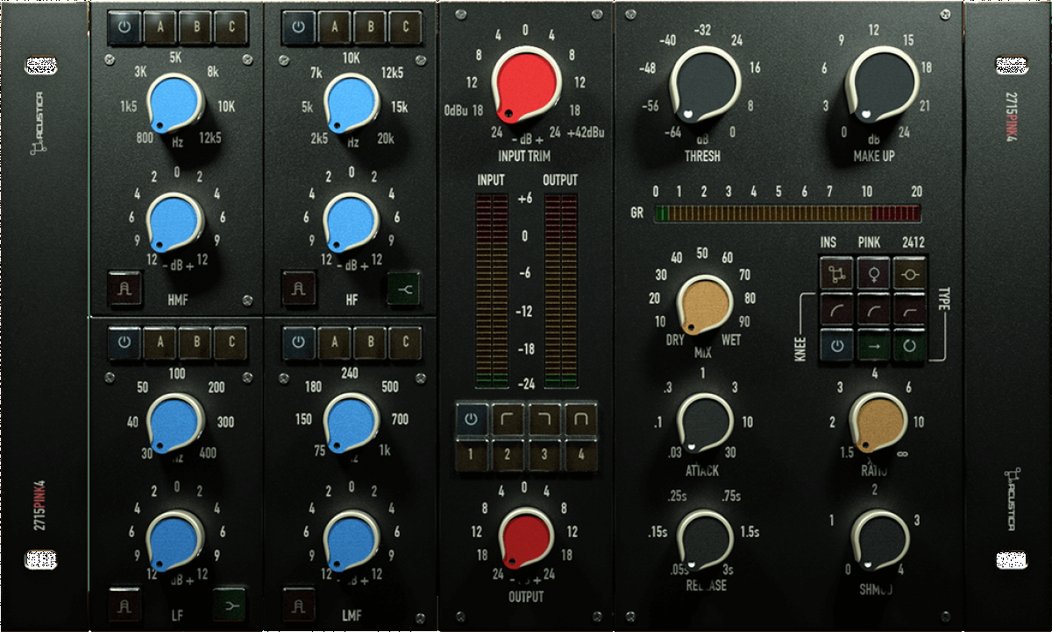Screen dimensions: 1052x632
Task: Click the INS sidechain routing icon
Action: (x=837, y=272)
